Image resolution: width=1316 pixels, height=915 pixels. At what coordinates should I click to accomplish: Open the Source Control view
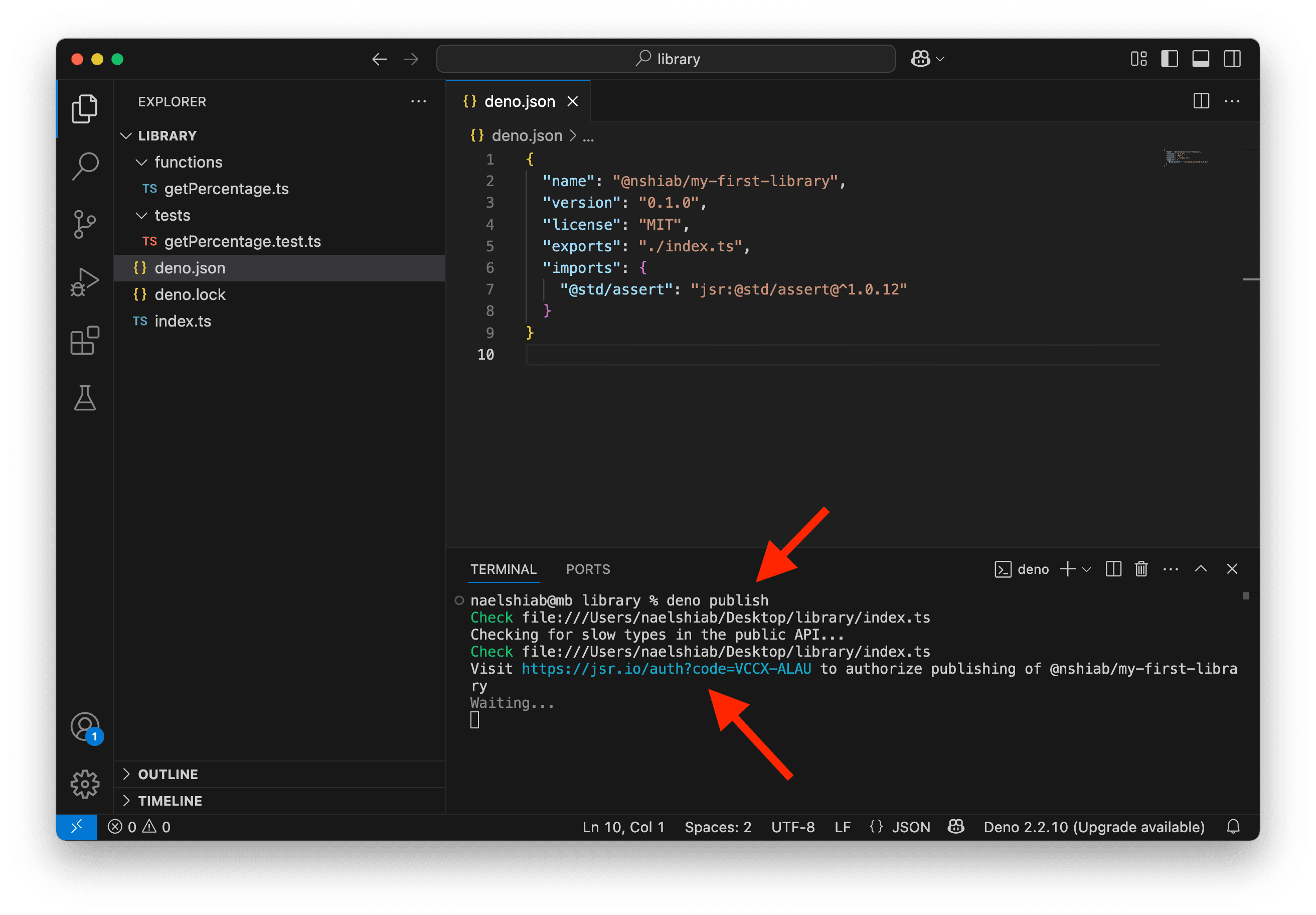(x=85, y=224)
